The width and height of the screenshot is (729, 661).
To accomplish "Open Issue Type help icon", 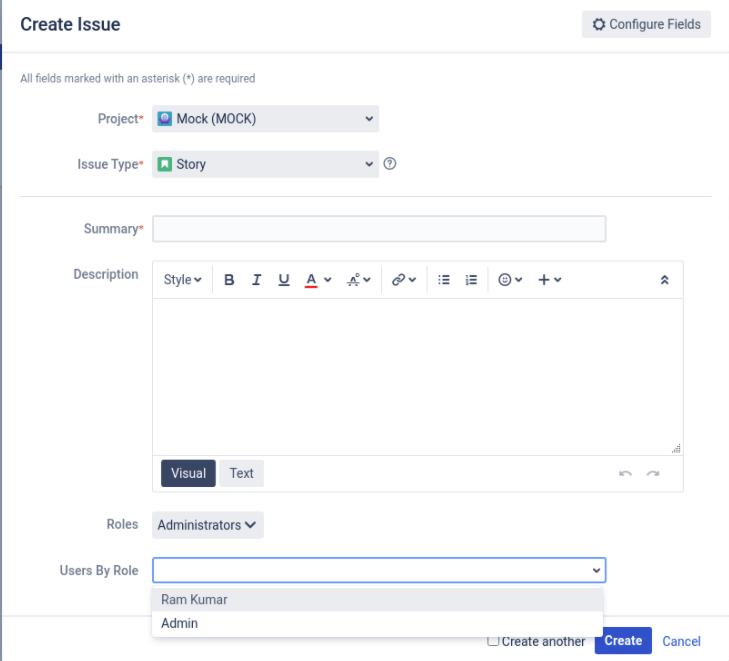I will [390, 164].
